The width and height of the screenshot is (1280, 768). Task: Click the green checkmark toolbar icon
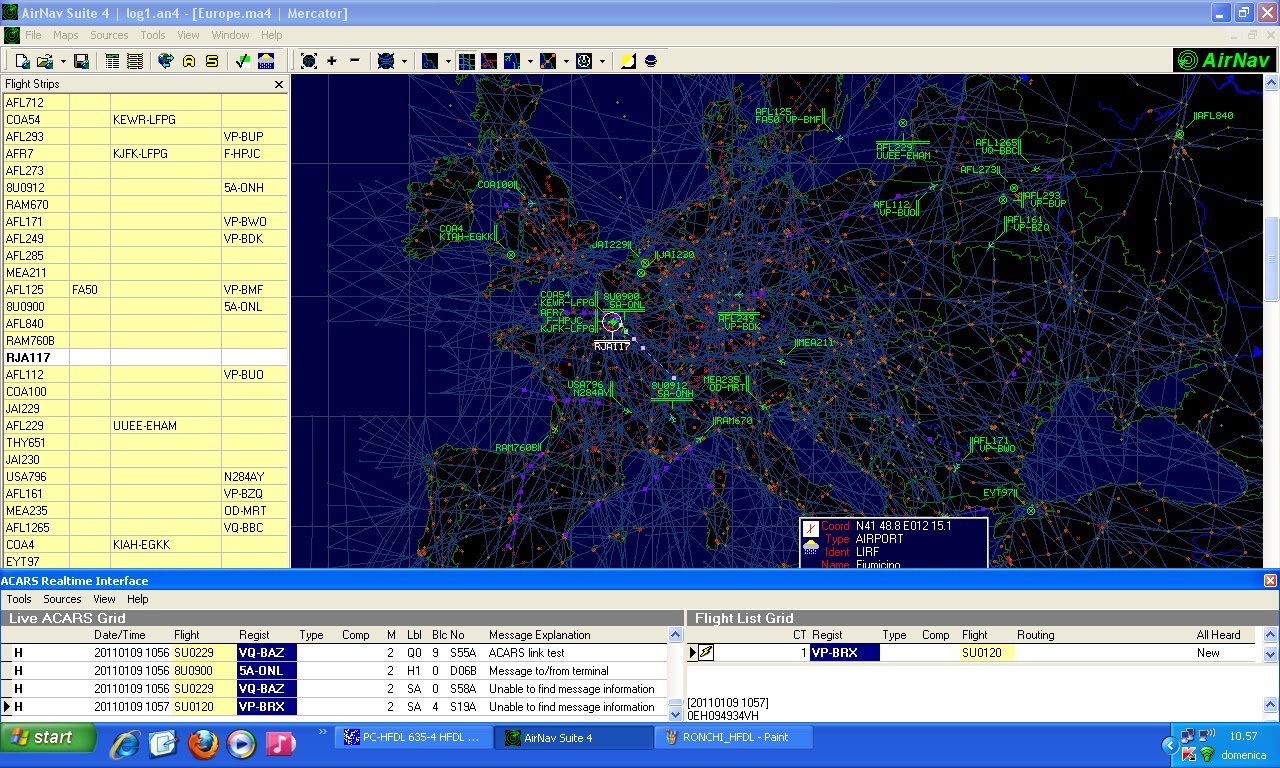[x=243, y=61]
